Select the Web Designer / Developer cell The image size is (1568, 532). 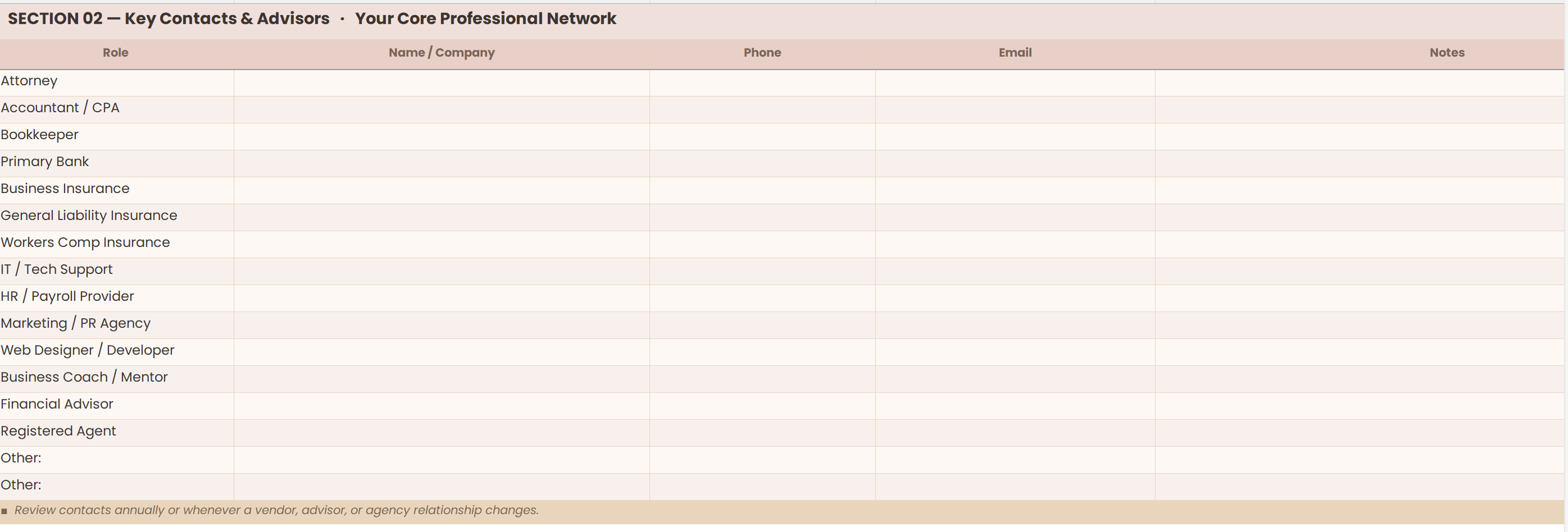click(117, 352)
